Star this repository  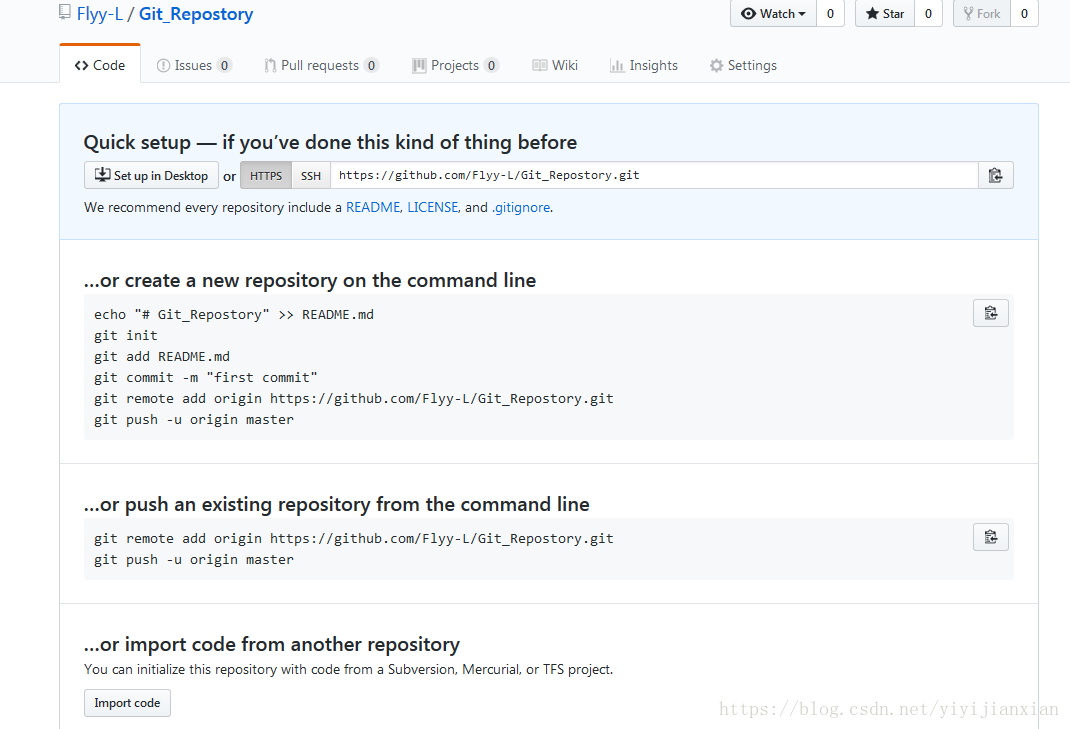pos(885,14)
